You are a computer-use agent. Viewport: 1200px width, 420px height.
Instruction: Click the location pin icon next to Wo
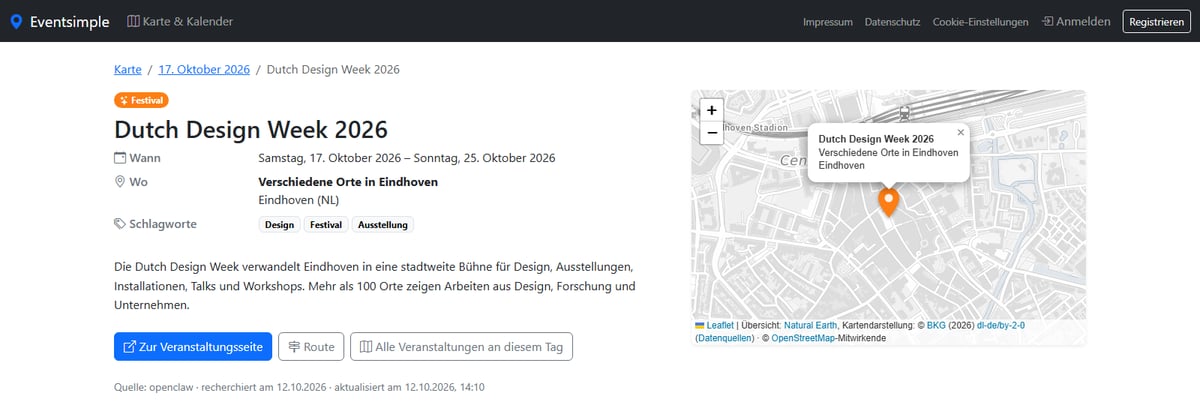[x=121, y=182]
